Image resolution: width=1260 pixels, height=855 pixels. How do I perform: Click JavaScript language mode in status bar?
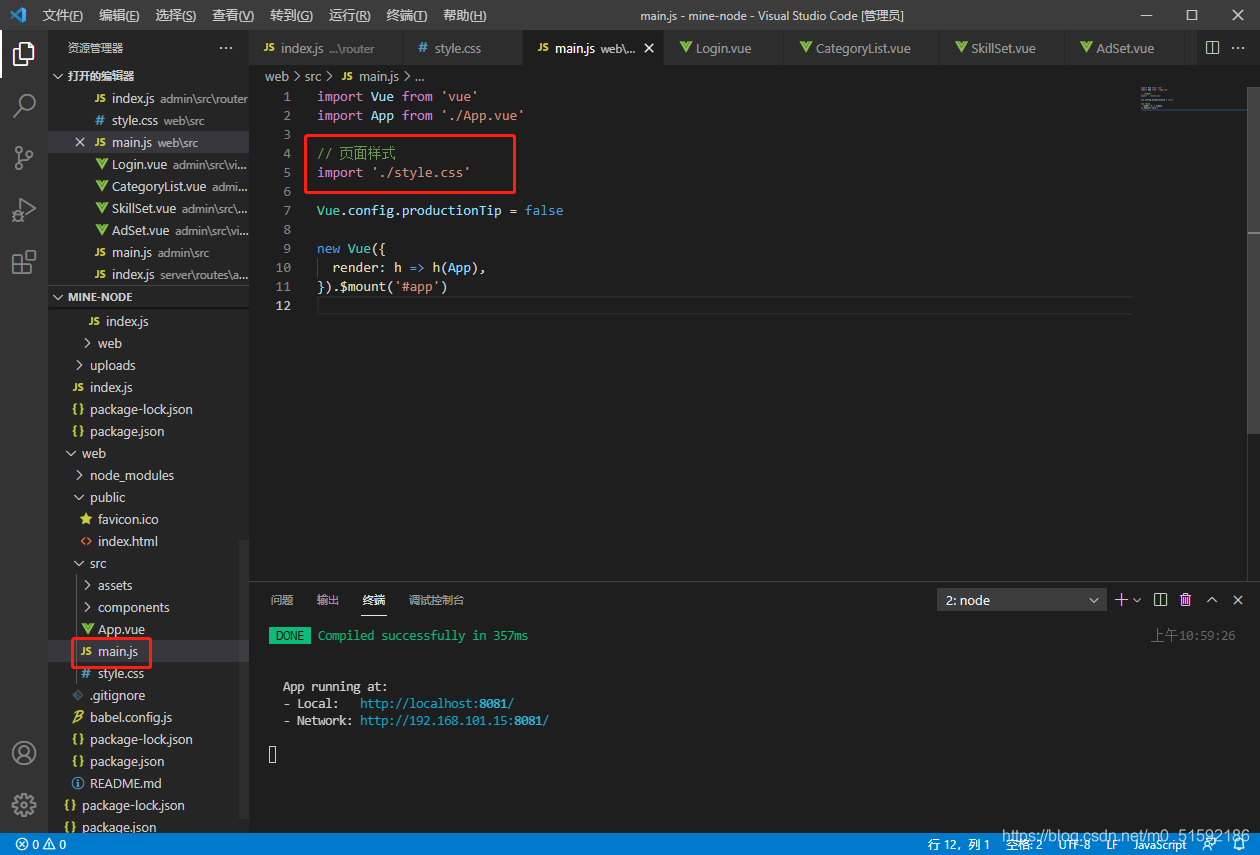coord(1159,845)
